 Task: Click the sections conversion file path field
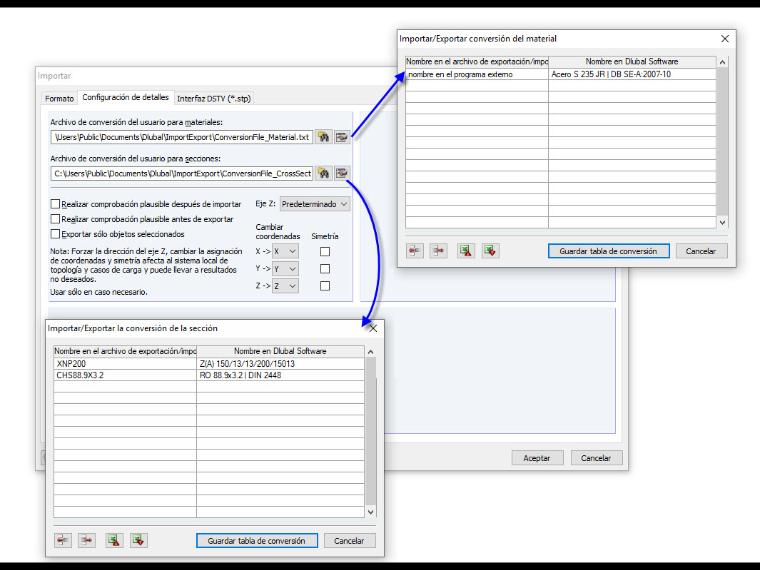click(x=182, y=173)
